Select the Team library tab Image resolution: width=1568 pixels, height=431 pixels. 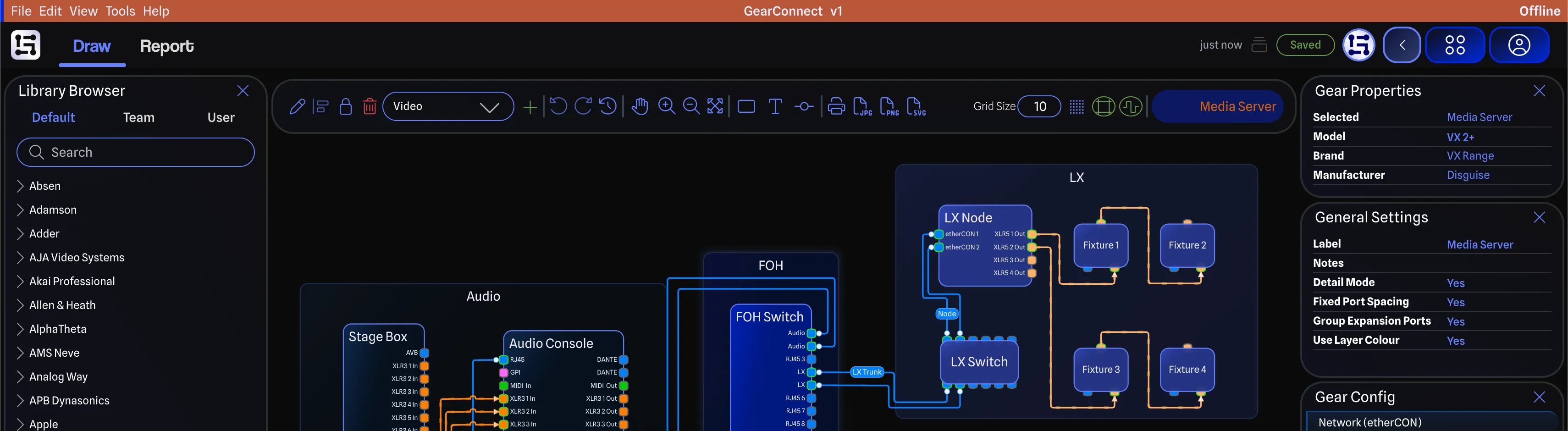click(x=139, y=117)
